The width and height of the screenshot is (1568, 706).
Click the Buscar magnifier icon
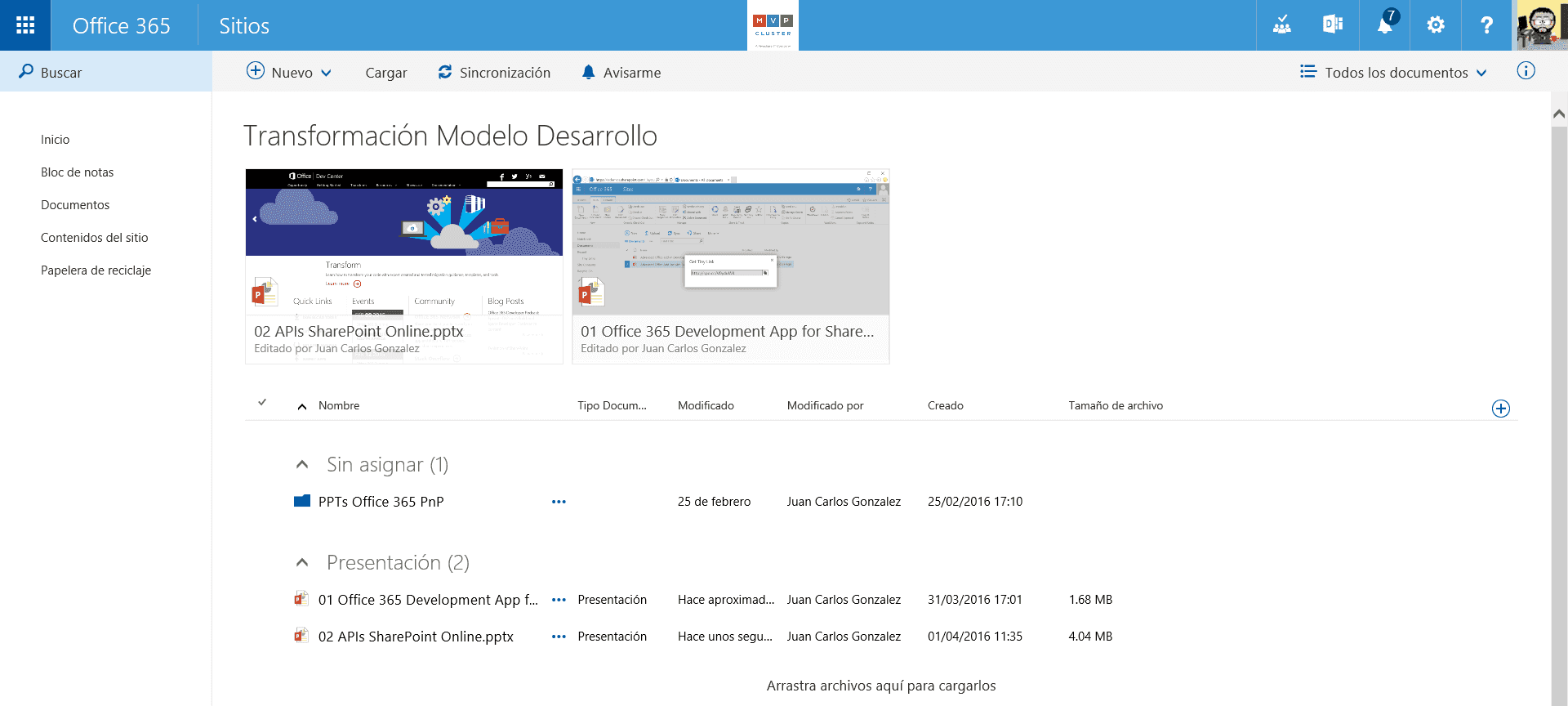[x=26, y=72]
